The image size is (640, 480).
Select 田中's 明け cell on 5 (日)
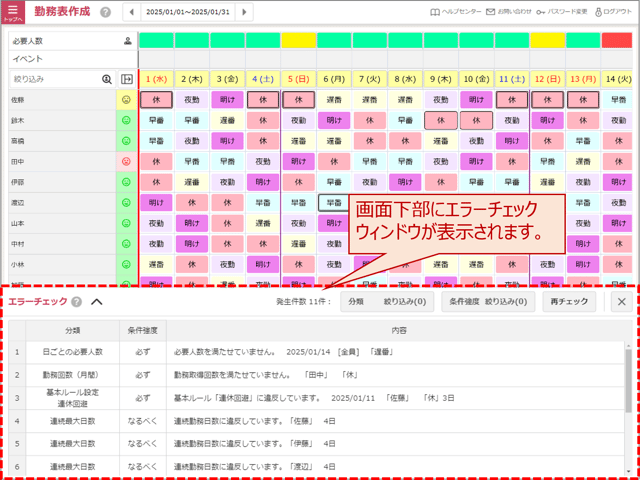point(298,162)
